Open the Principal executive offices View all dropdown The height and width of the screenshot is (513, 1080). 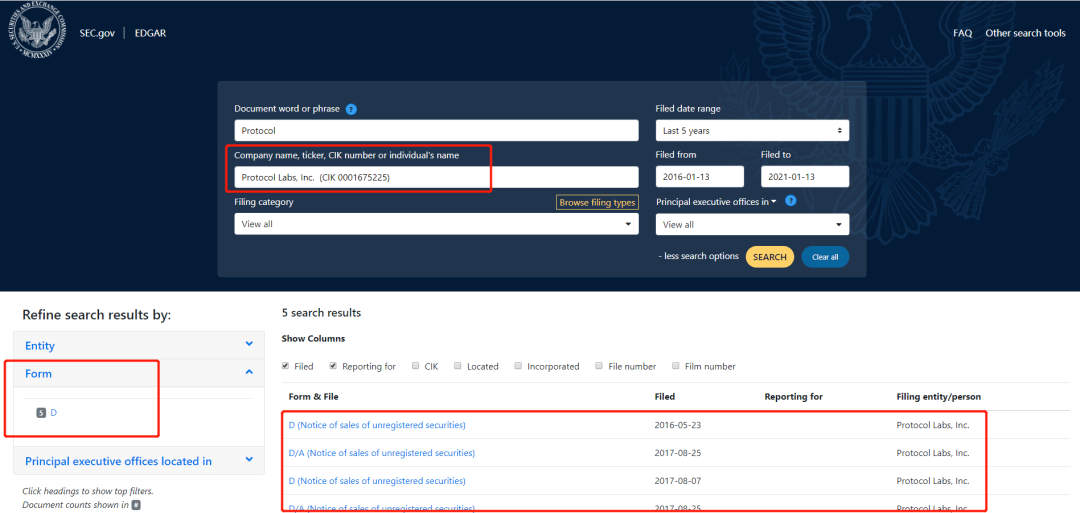(752, 224)
